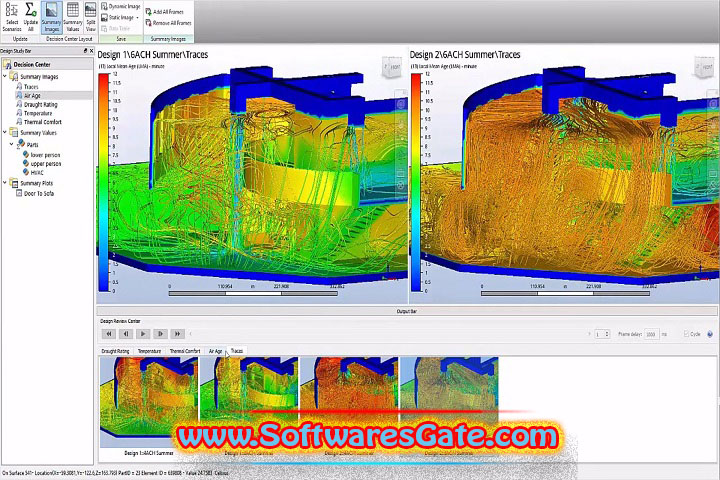
Task: Select the HVAC part
Action: pos(33,172)
